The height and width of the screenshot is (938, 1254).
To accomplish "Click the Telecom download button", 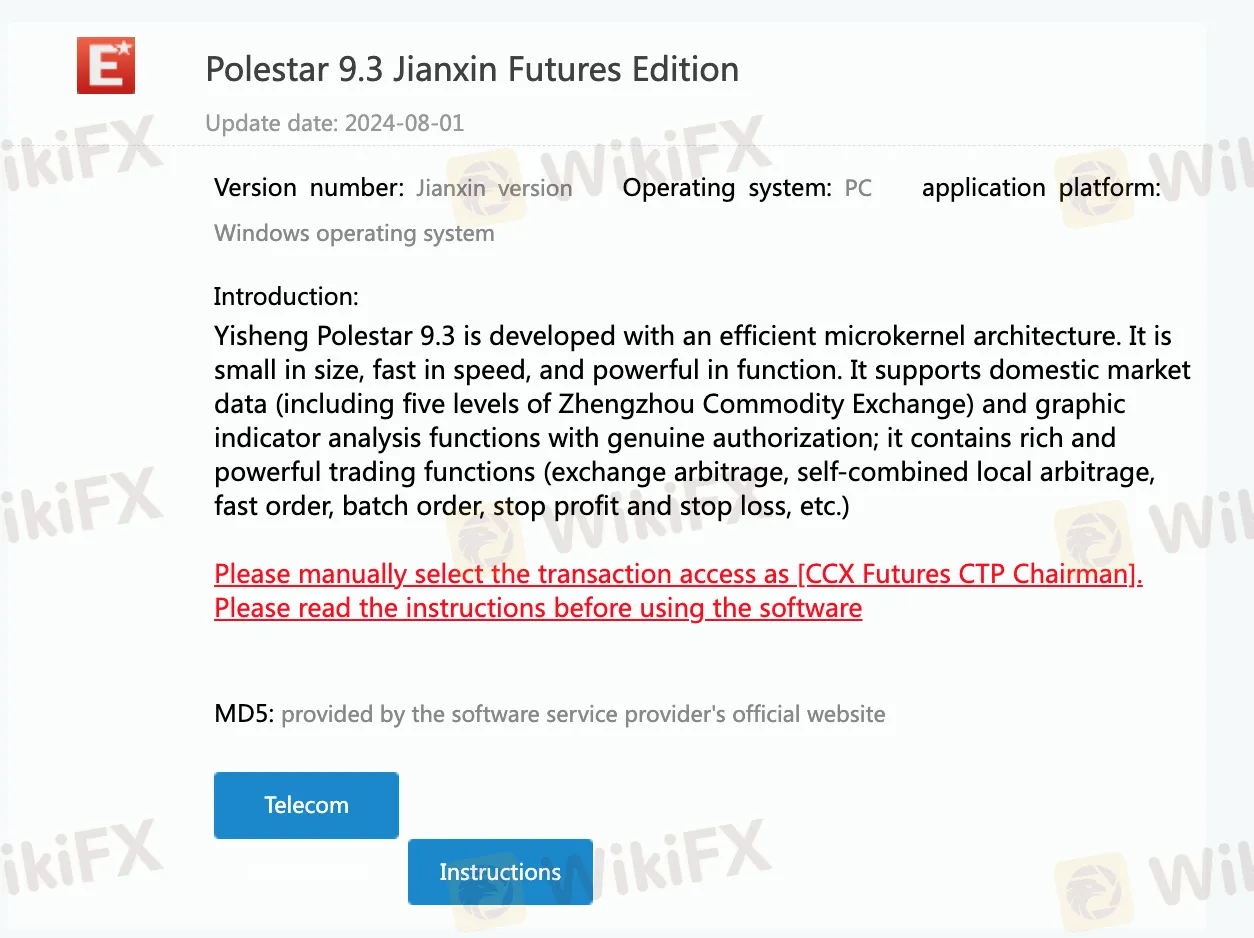I will [306, 805].
